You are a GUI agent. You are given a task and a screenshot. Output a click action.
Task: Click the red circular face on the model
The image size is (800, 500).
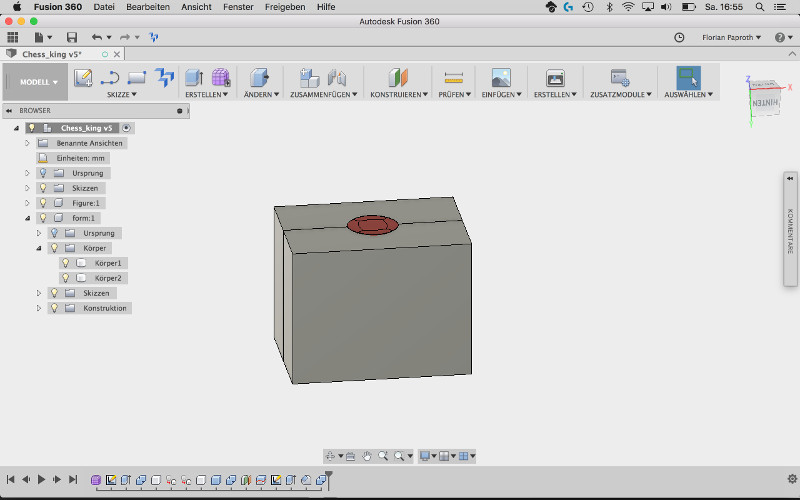(371, 225)
